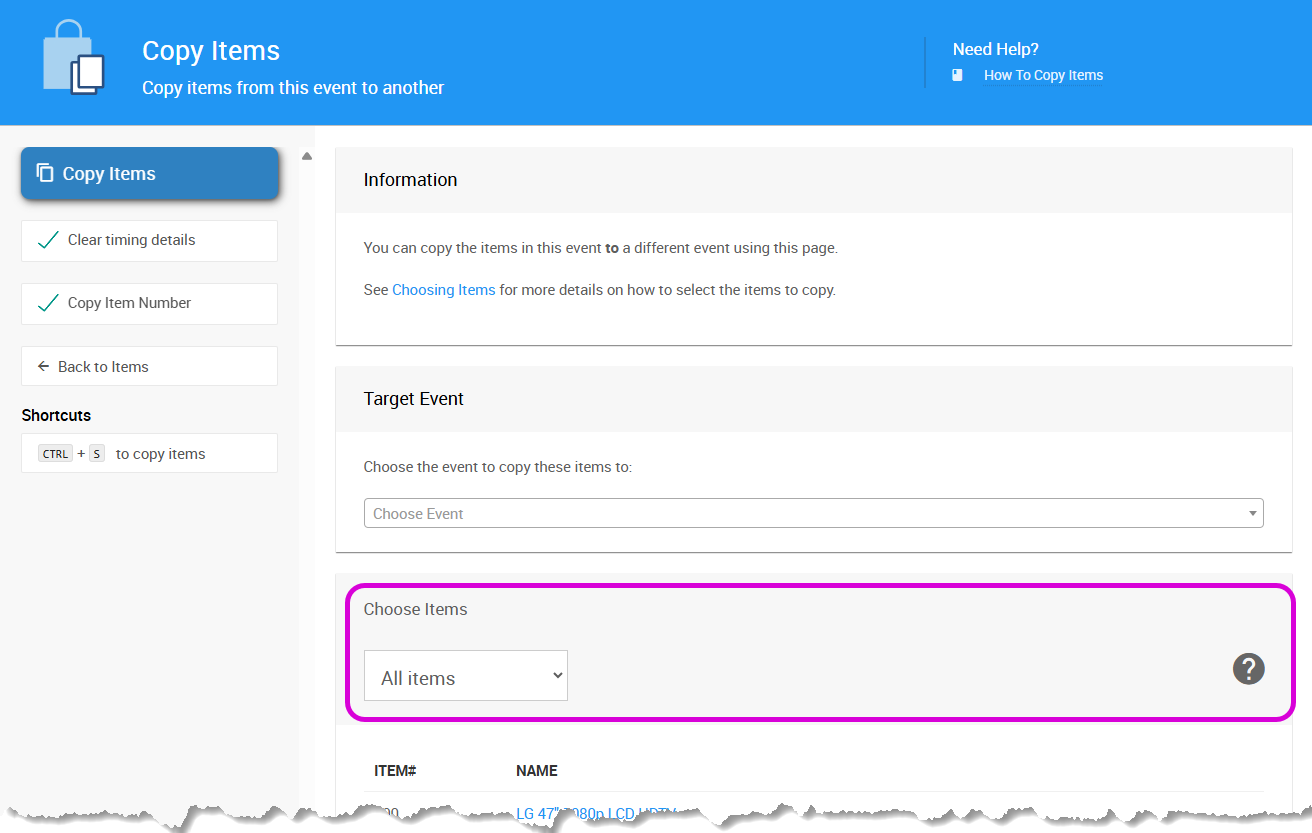The width and height of the screenshot is (1312, 833).
Task: Expand the All items selector
Action: pyautogui.click(x=465, y=677)
